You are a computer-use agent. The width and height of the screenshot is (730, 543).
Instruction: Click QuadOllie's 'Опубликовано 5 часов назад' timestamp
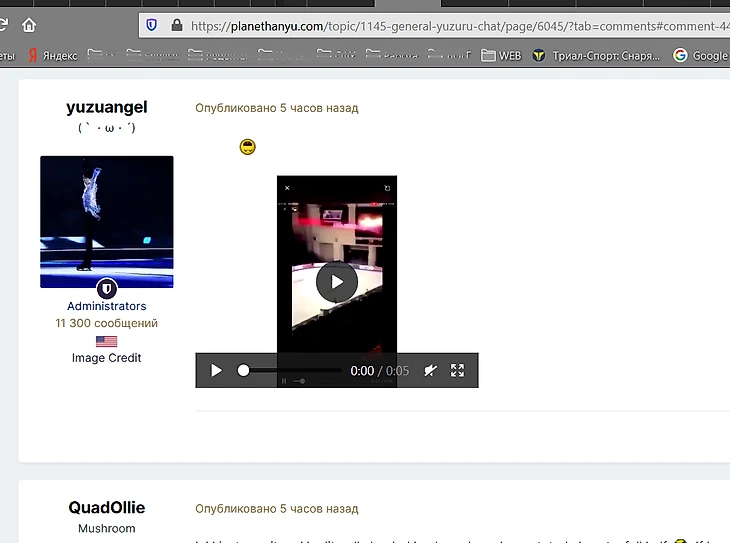[x=277, y=509]
